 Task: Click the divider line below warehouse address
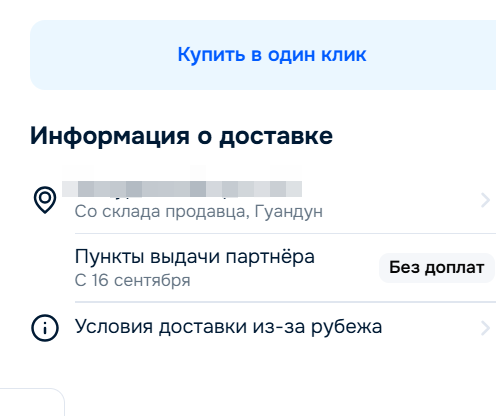coord(285,234)
